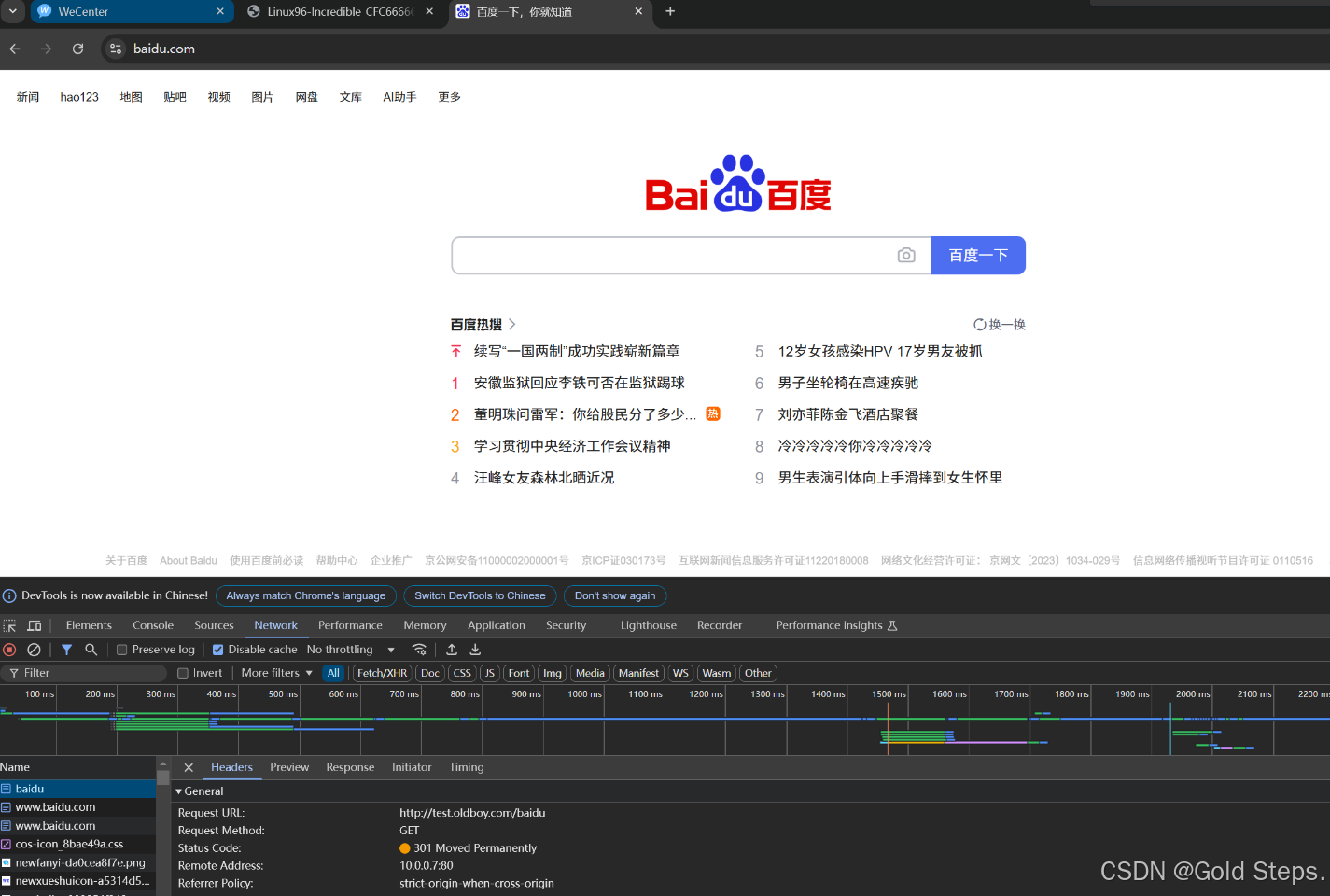Toggle the CSS filter
The image size is (1330, 896).
coord(462,673)
